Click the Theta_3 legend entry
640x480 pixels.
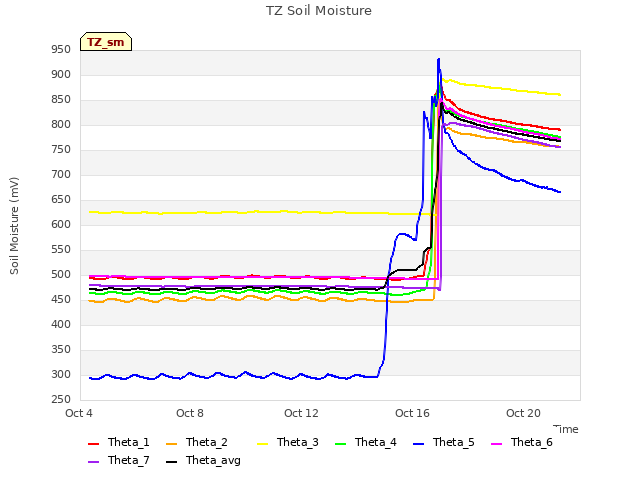(x=288, y=442)
